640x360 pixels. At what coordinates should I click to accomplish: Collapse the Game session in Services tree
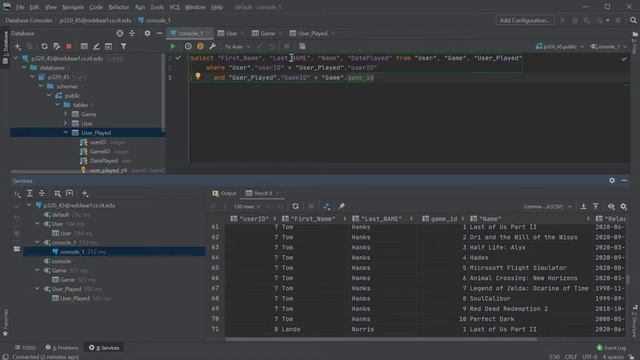click(x=38, y=270)
